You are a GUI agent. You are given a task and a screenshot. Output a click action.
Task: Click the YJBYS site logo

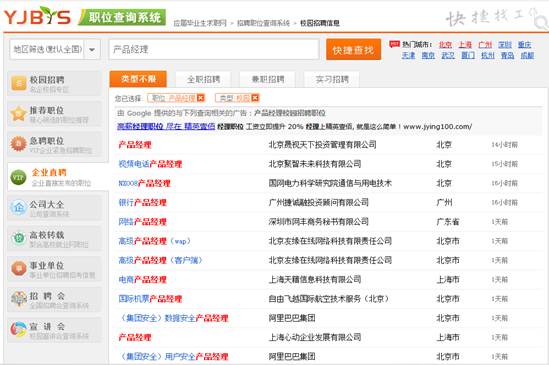point(37,16)
